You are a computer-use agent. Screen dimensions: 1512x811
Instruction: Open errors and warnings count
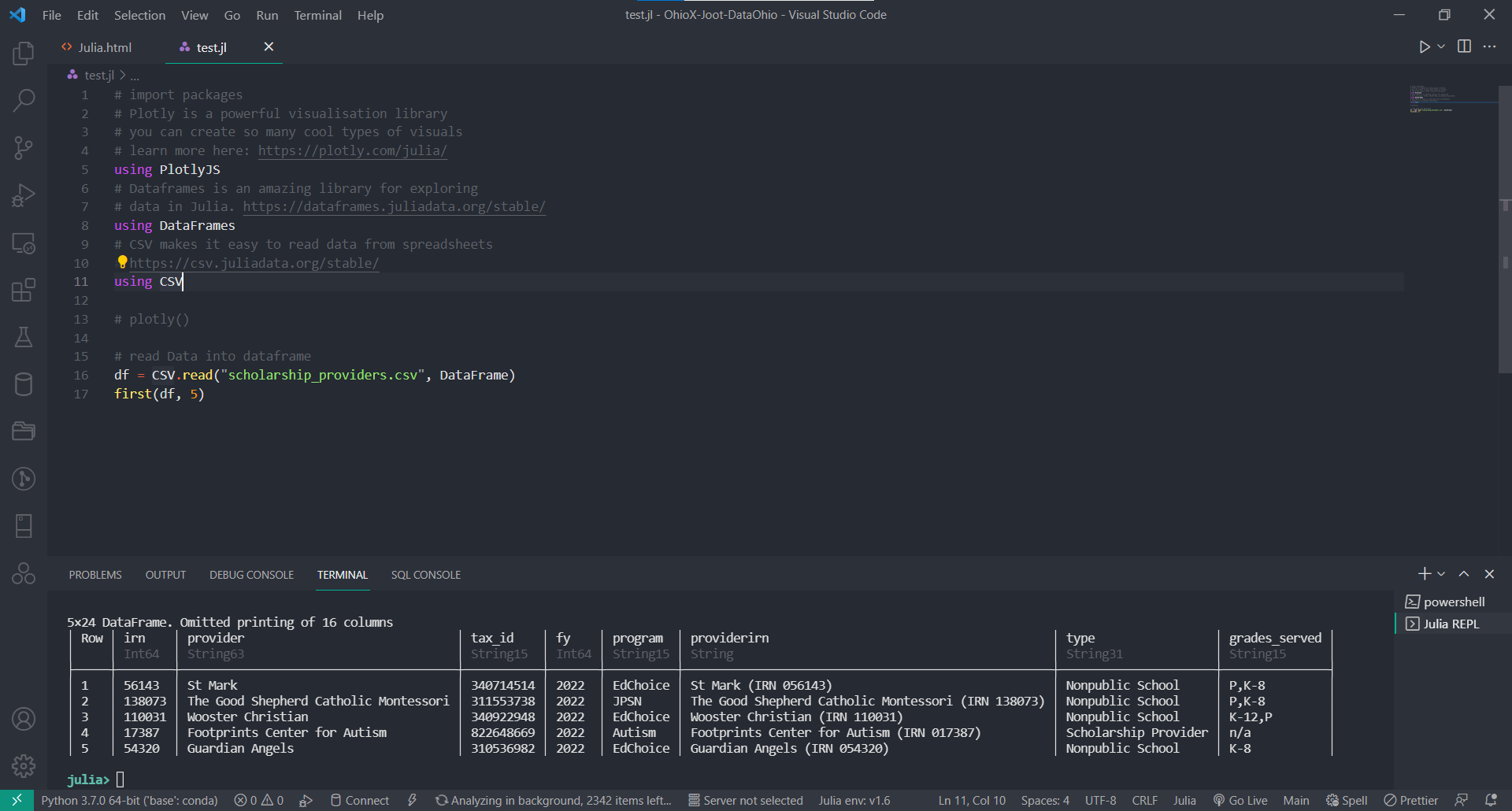259,800
